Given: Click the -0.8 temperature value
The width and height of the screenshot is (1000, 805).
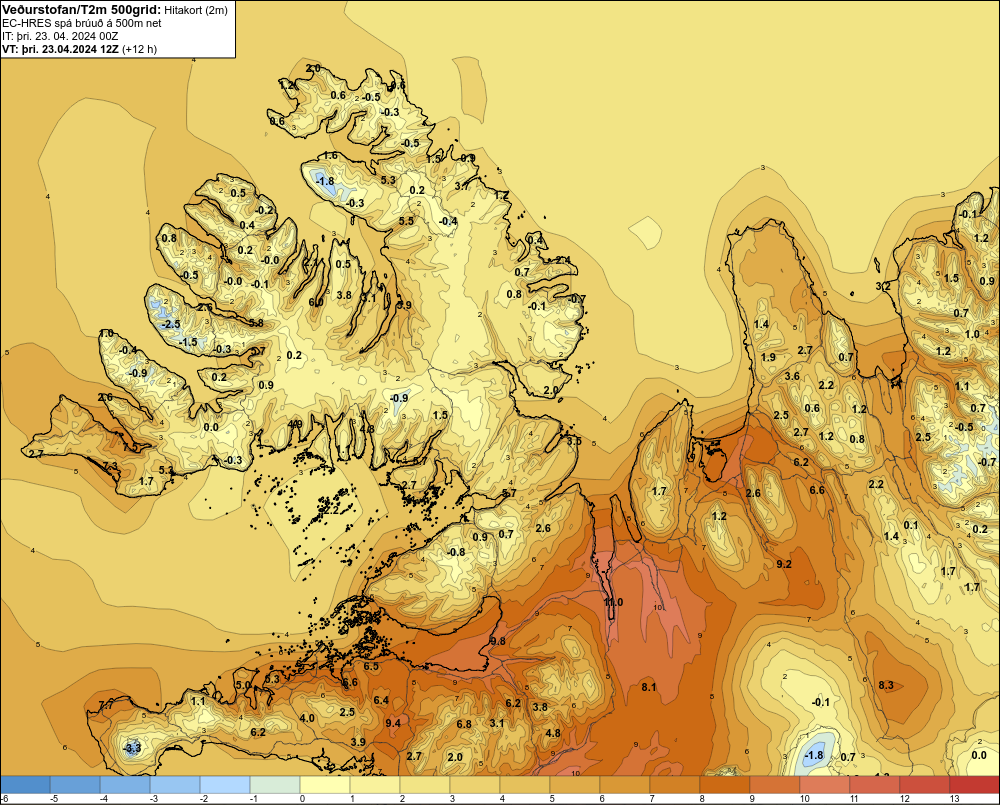Looking at the screenshot, I should 456,552.
